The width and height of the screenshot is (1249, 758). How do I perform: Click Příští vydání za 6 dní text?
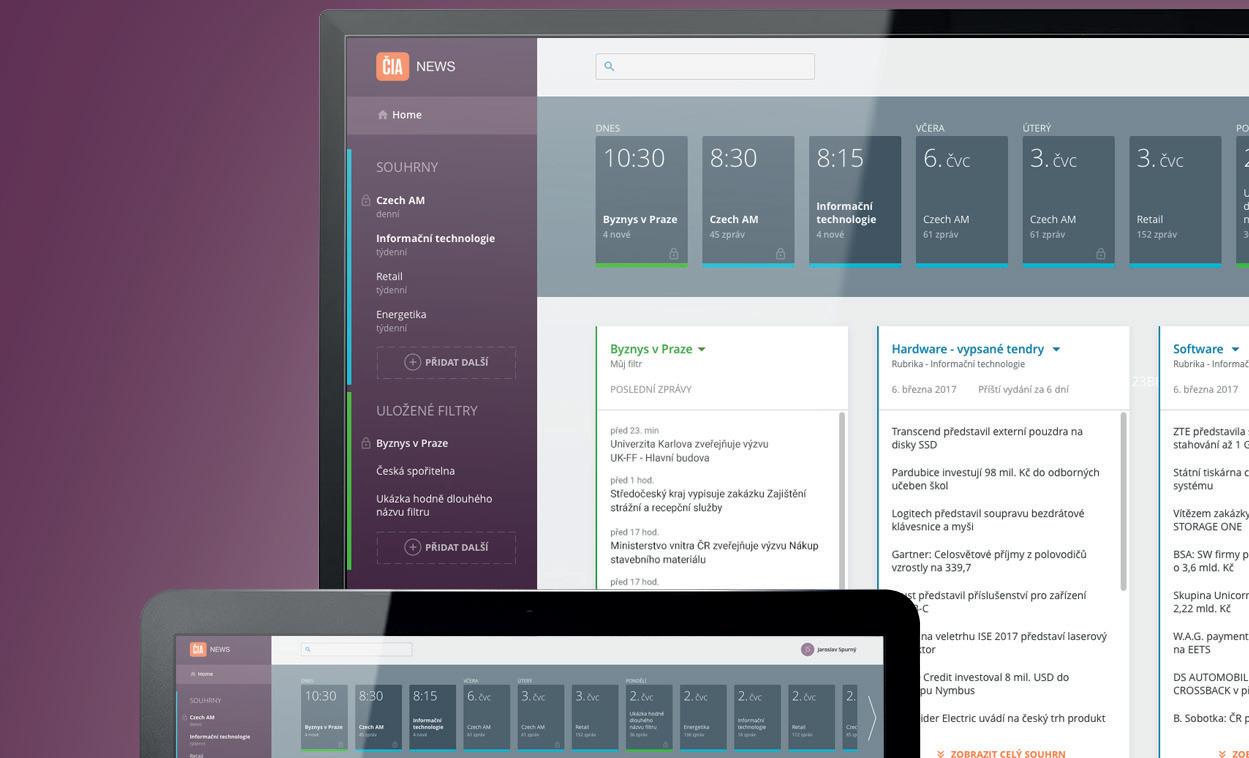point(1023,390)
